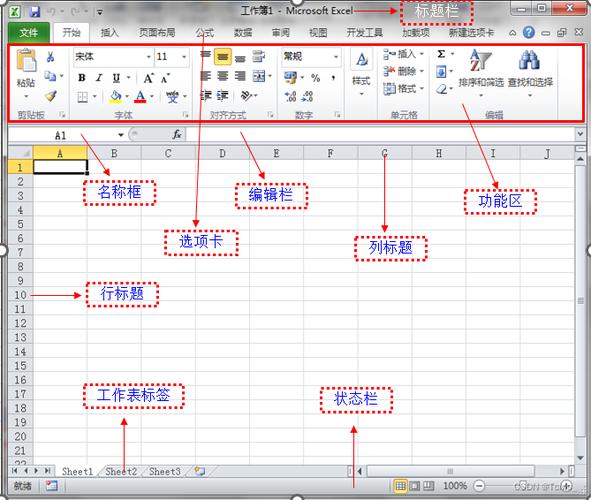Click the Cut scissors icon
The height and width of the screenshot is (500, 591).
tap(50, 57)
